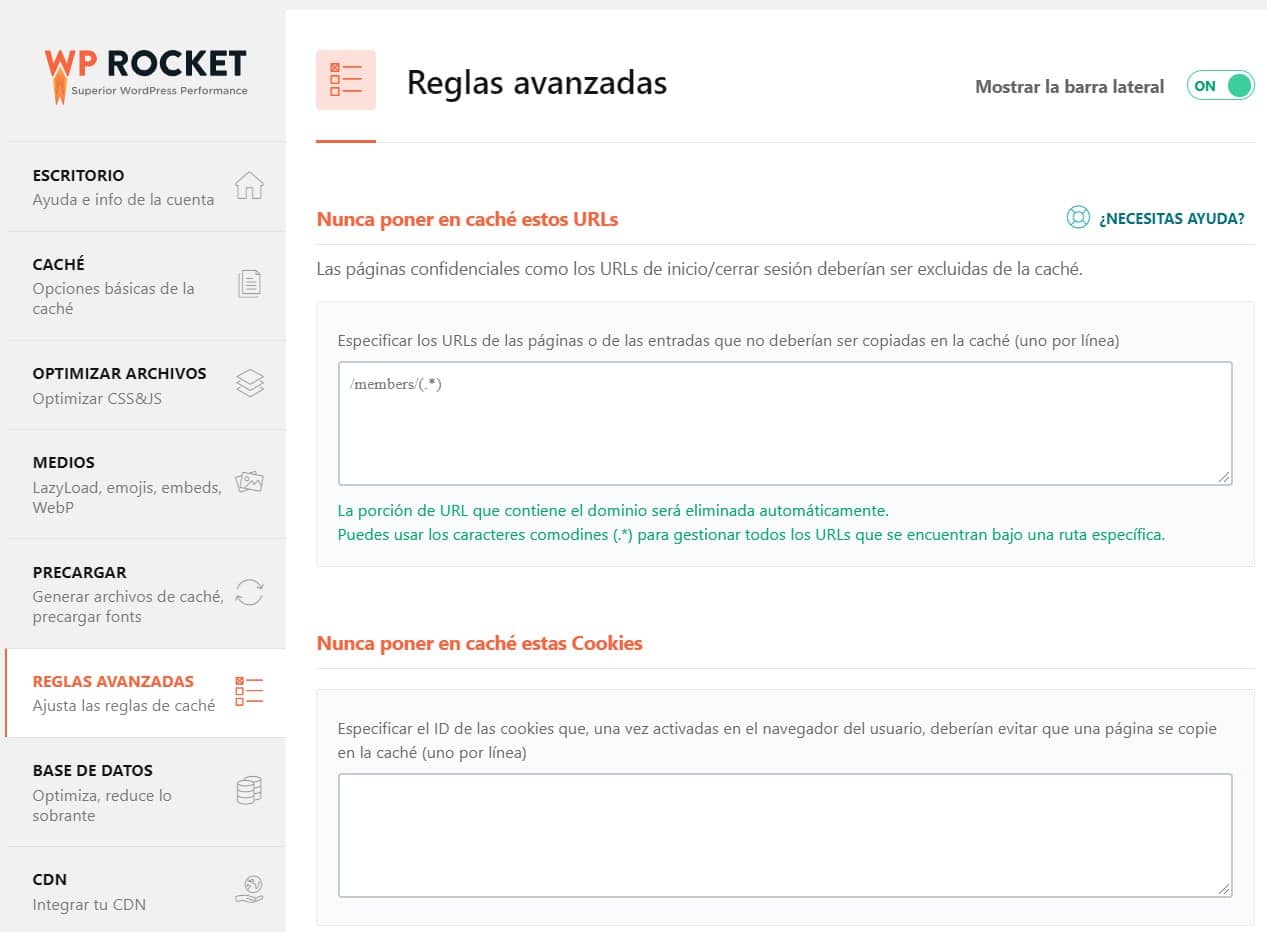Click the Reglas avanzadas page header icon
The width and height of the screenshot is (1267, 932).
tap(345, 80)
